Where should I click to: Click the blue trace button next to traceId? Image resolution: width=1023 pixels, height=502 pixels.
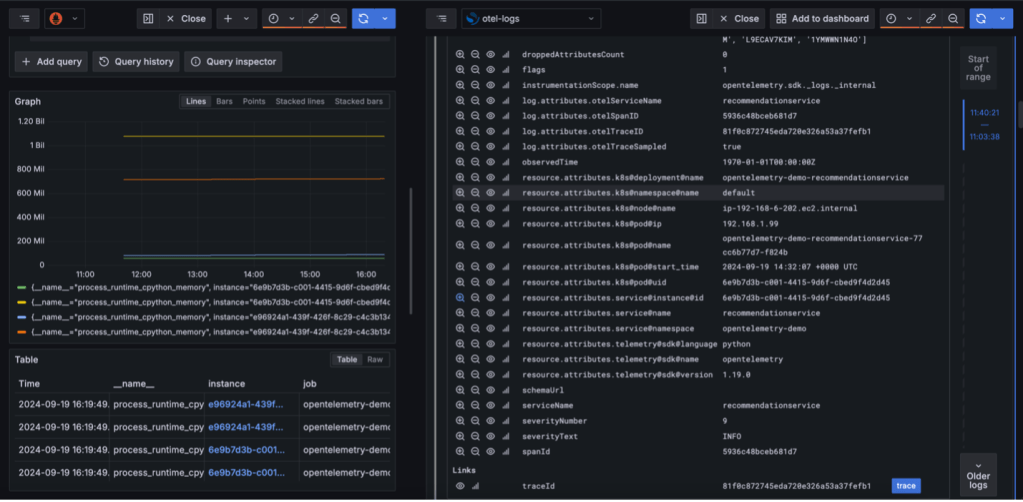906,486
